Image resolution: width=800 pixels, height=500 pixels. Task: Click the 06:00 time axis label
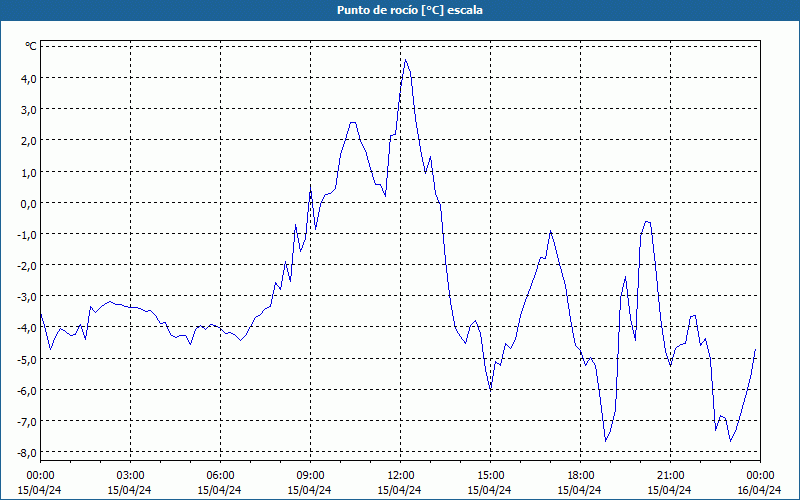(220, 476)
